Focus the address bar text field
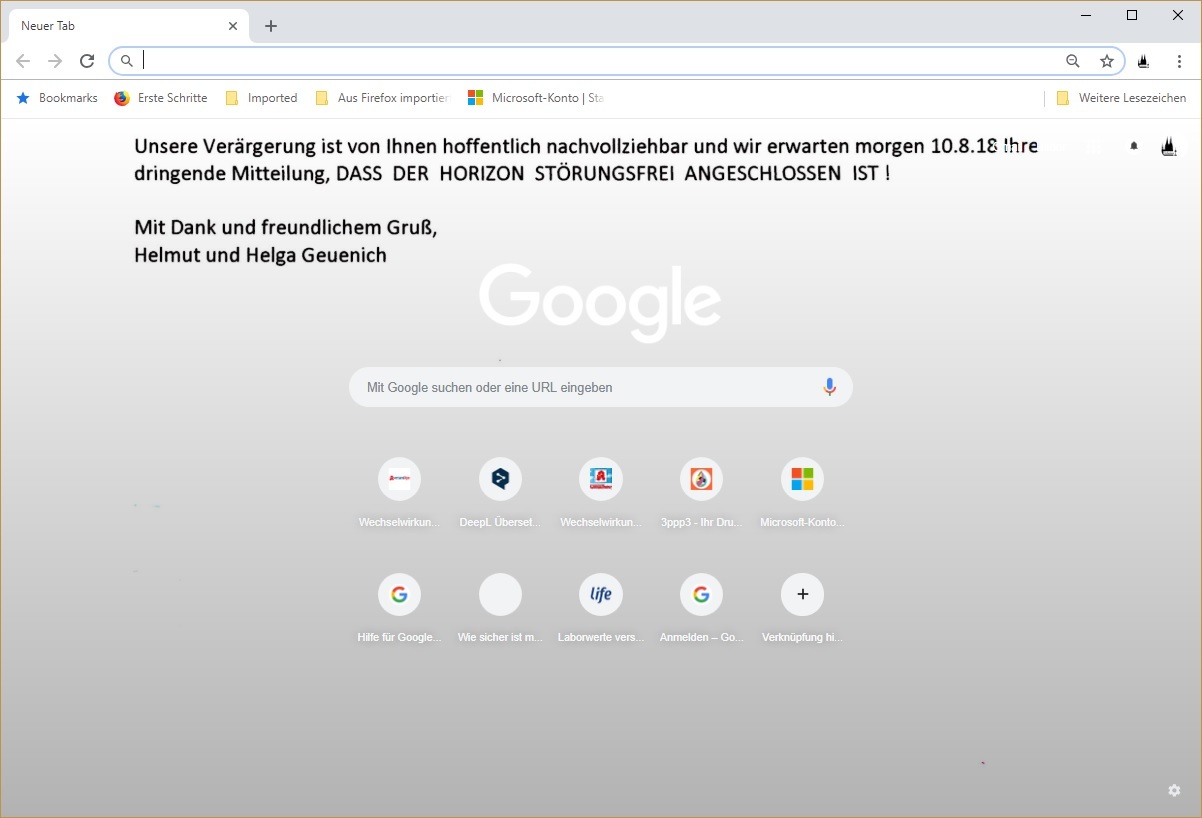The height and width of the screenshot is (818, 1202). (600, 61)
